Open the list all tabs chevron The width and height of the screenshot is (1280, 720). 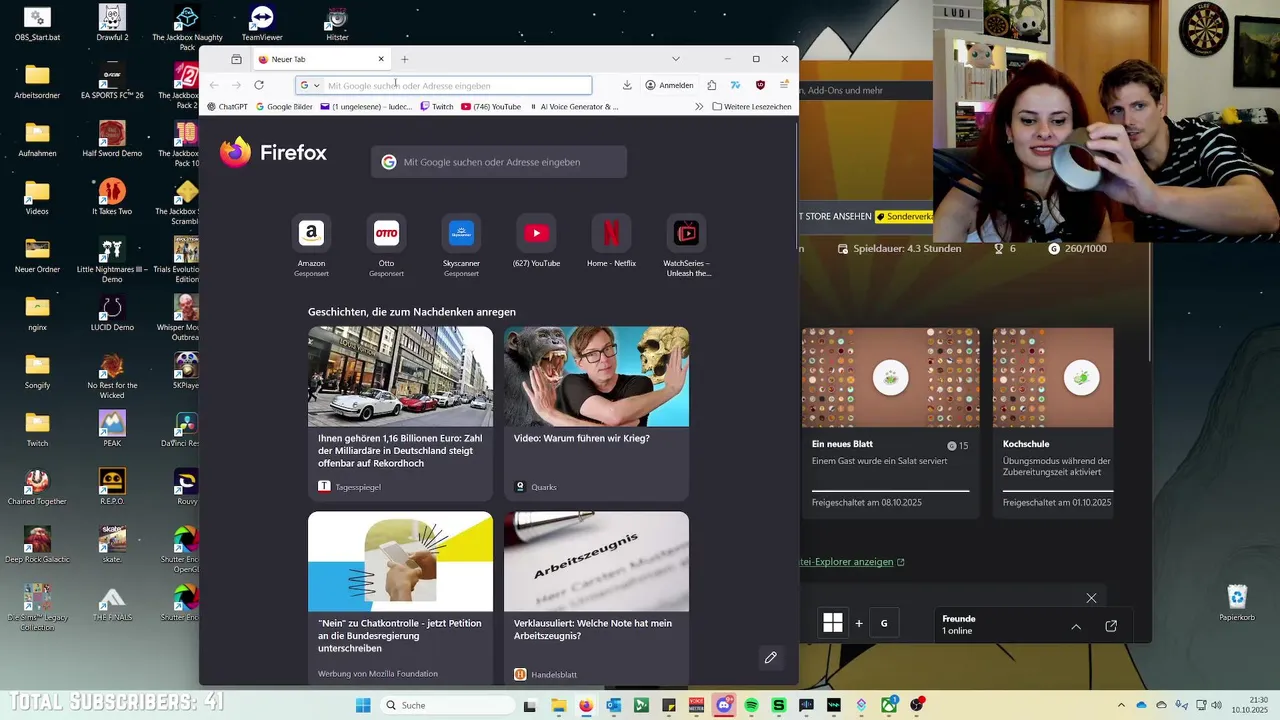(x=676, y=59)
